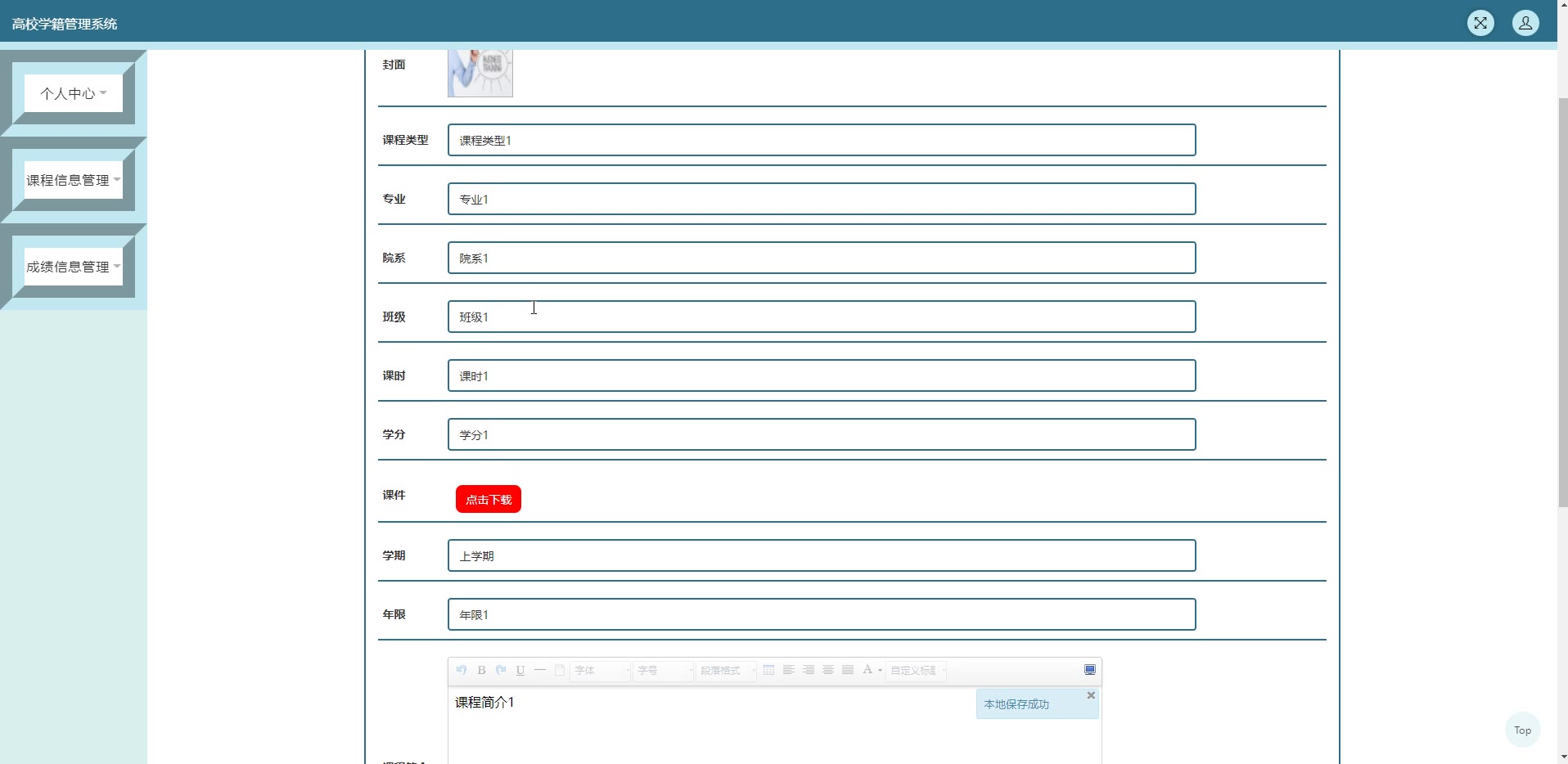Click the 课程类型1 course type field
Screen dimensions: 1568x764
pos(822,140)
